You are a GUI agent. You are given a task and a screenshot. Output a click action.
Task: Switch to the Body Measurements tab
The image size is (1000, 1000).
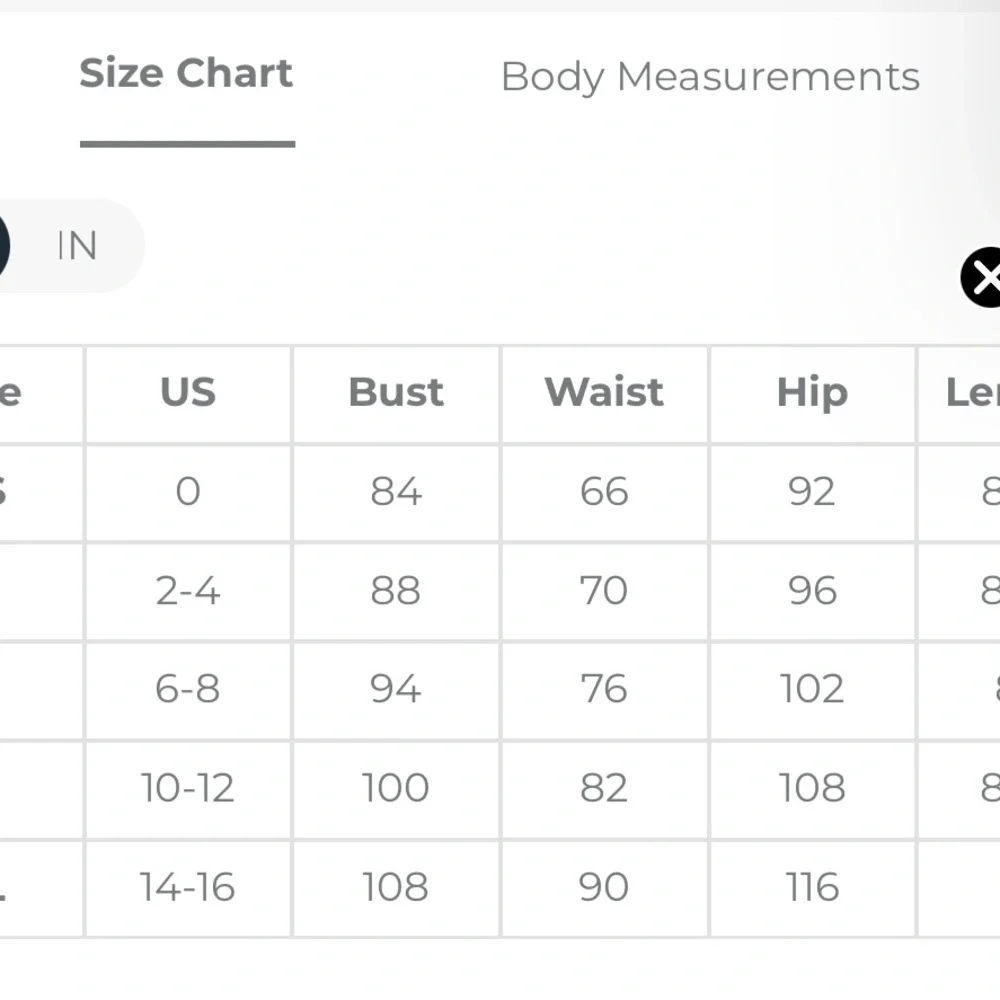click(x=710, y=77)
